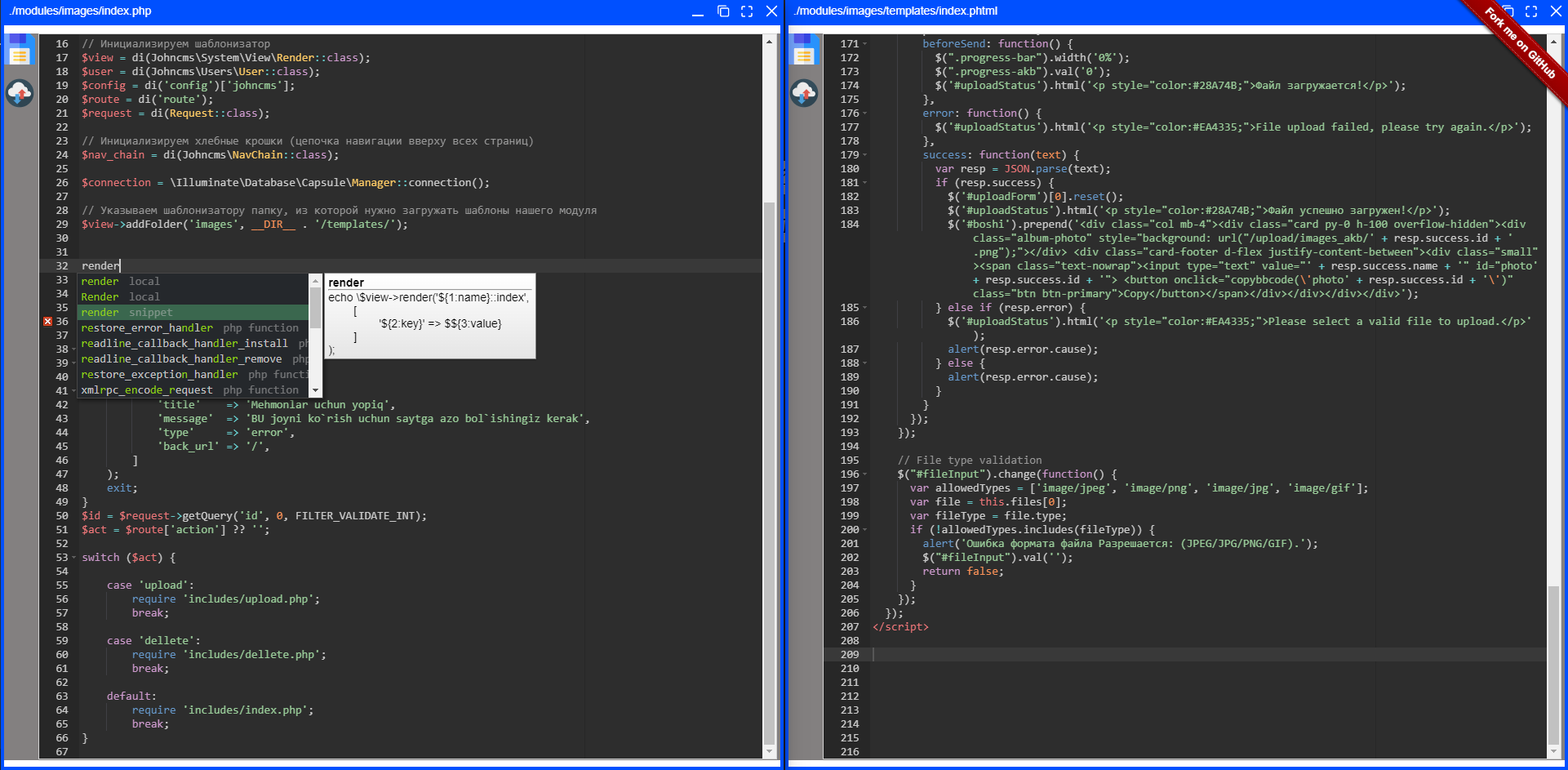Click cloud upload/download icon in index.phtml editor
Screen dimensions: 1568x770
tap(805, 93)
